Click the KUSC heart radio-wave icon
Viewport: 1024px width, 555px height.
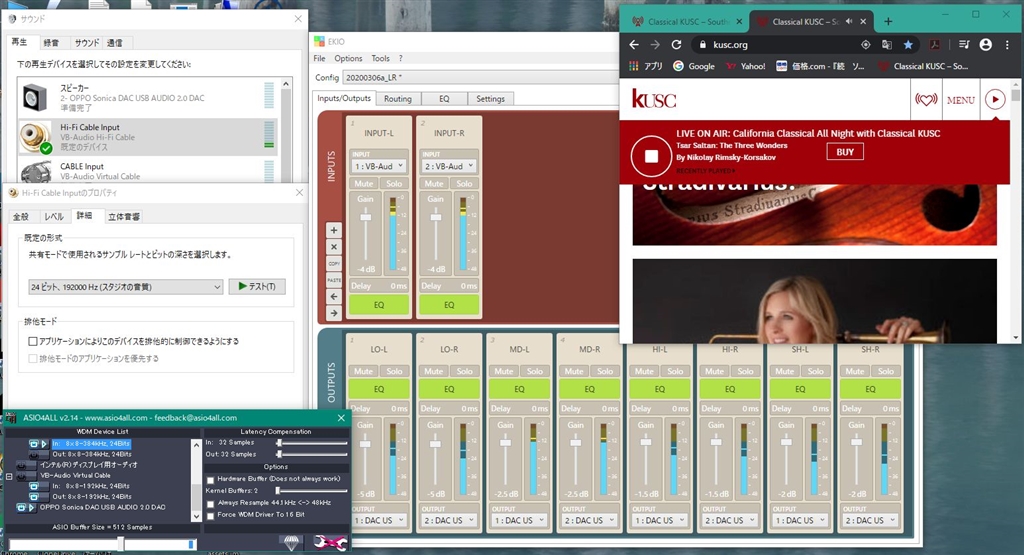coord(926,100)
